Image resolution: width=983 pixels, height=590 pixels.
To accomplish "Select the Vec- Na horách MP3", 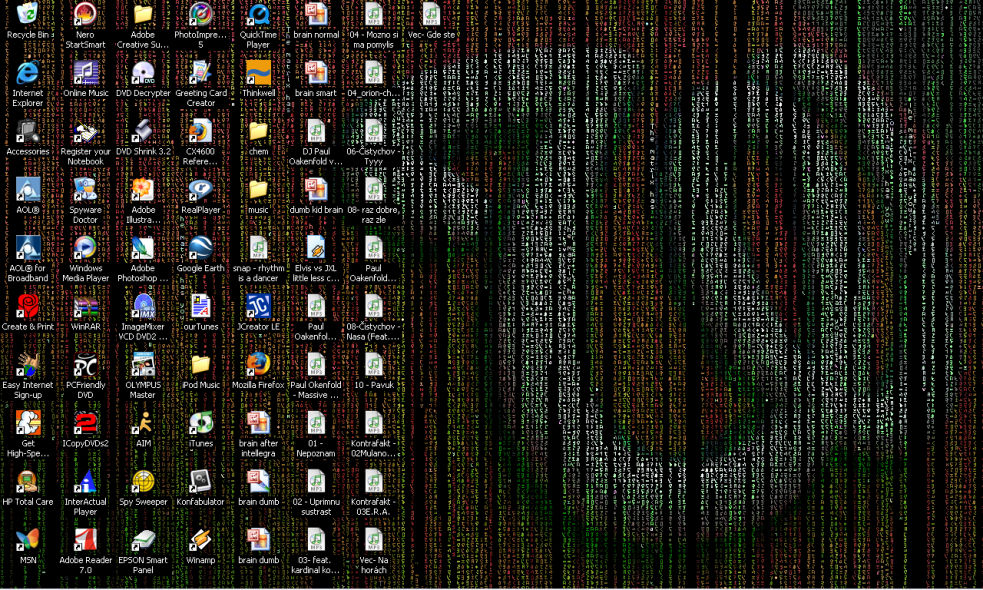I will click(374, 539).
